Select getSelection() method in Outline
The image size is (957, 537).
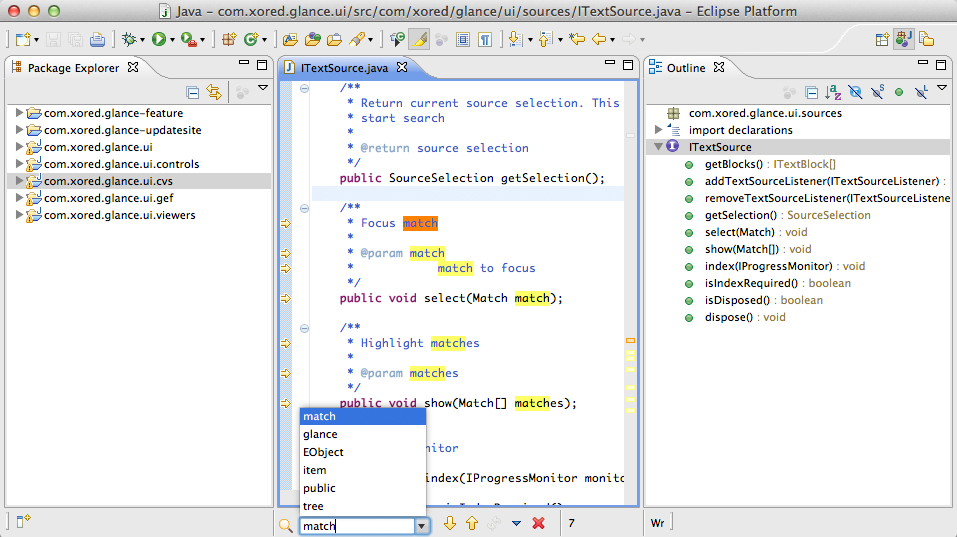tap(740, 215)
